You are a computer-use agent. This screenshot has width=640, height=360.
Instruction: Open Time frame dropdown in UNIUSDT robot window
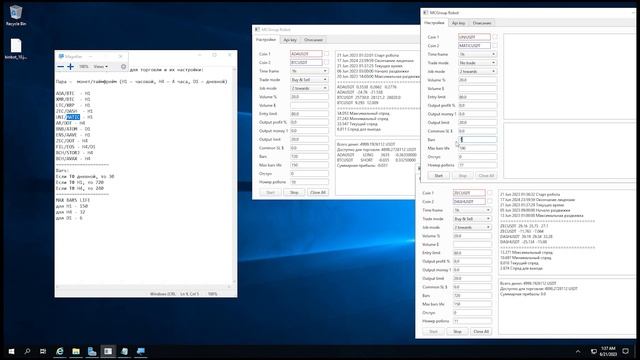[x=478, y=54]
